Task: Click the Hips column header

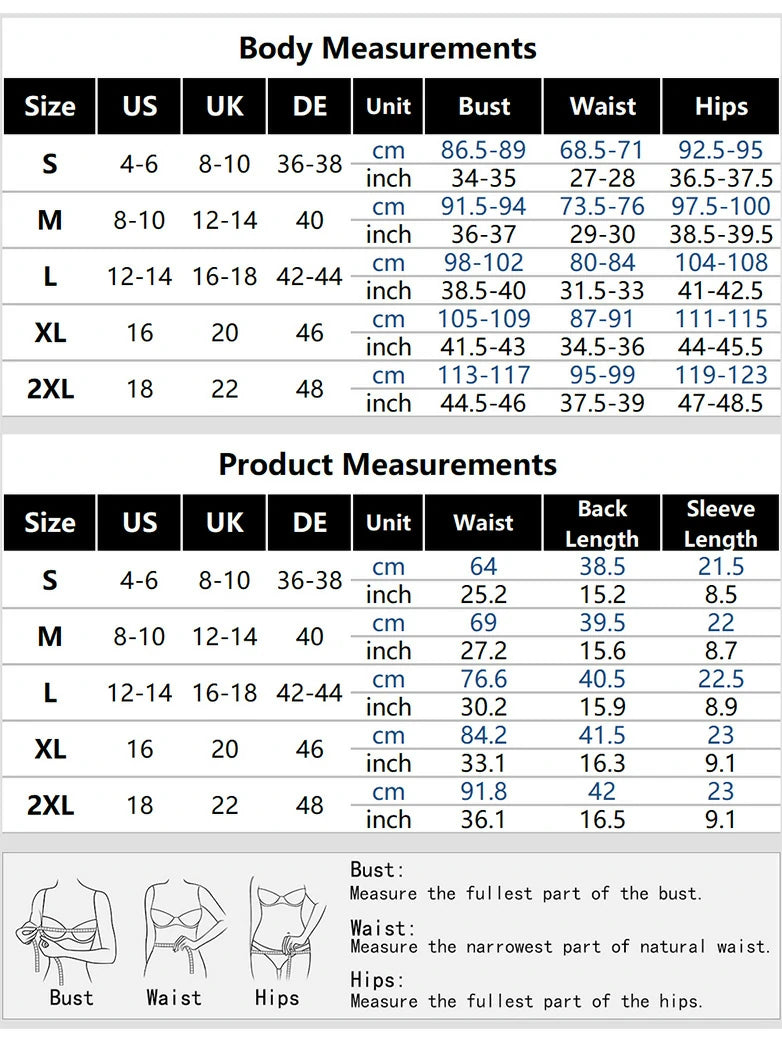Action: coord(720,106)
